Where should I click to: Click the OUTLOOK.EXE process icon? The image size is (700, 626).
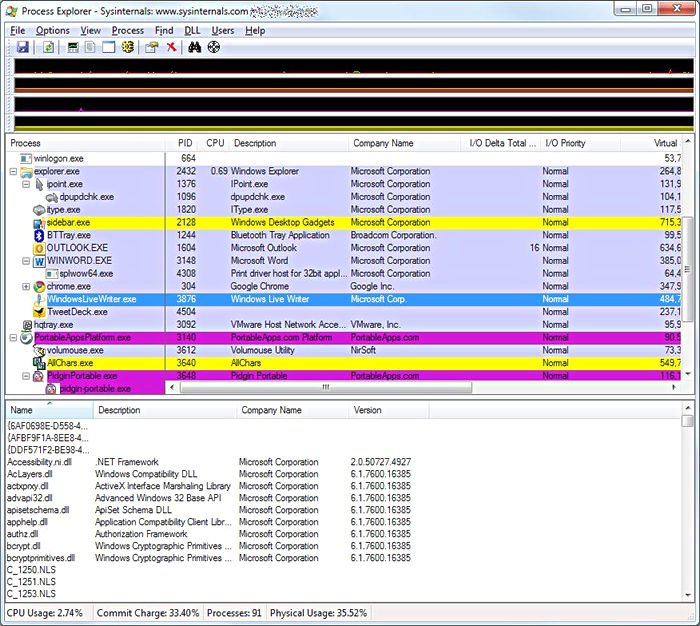point(39,248)
